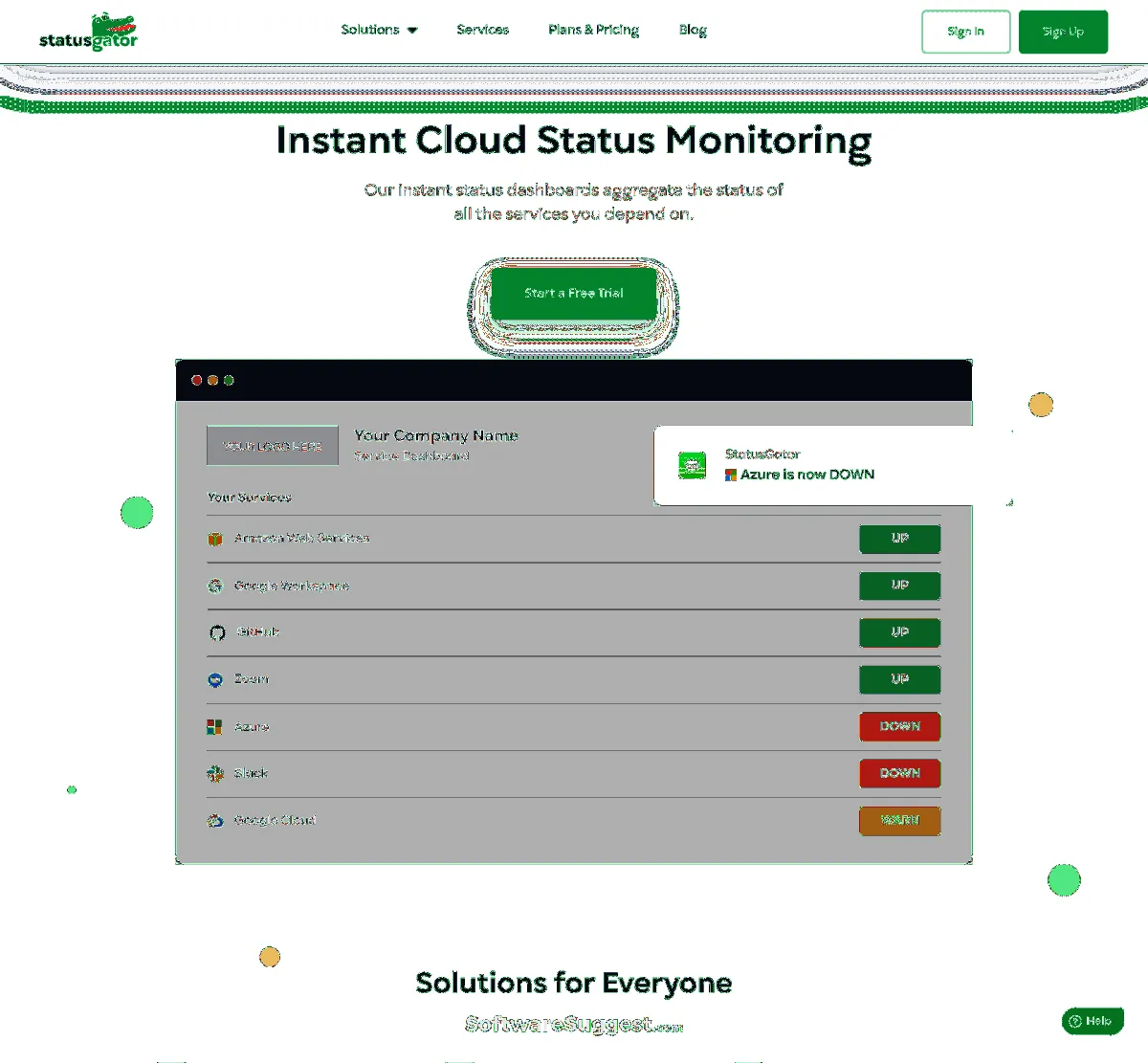
Task: Open the statusgator logo home link
Action: pyautogui.click(x=88, y=32)
